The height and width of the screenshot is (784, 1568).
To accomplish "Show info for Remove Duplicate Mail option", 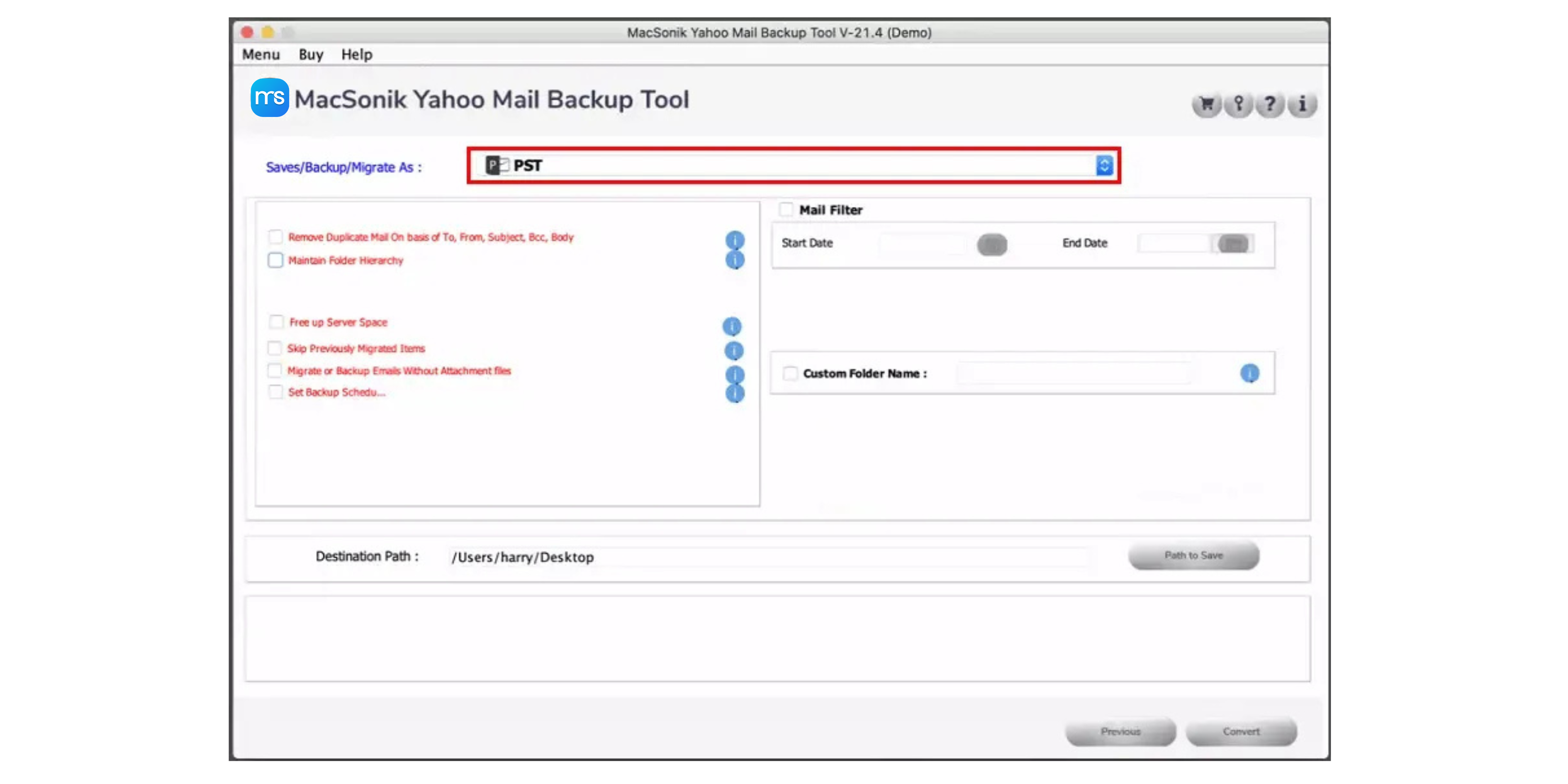I will pyautogui.click(x=735, y=240).
